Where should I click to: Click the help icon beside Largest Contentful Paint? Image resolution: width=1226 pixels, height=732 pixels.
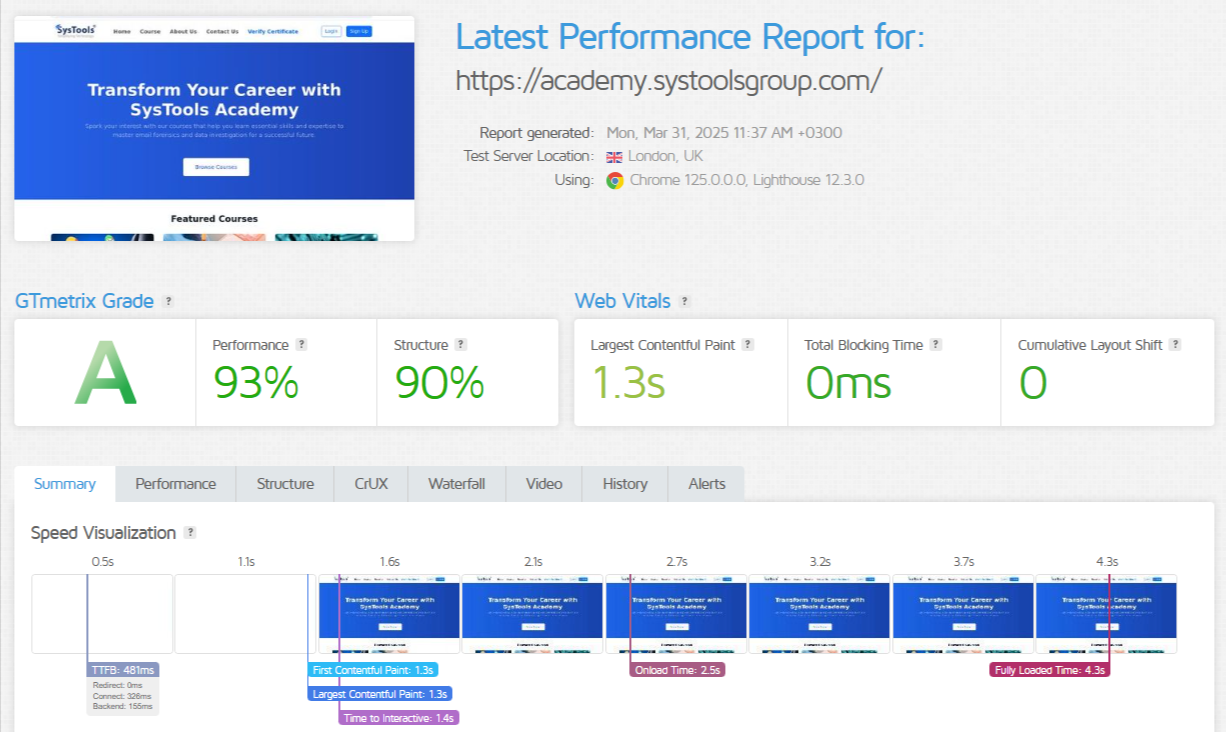pyautogui.click(x=747, y=344)
